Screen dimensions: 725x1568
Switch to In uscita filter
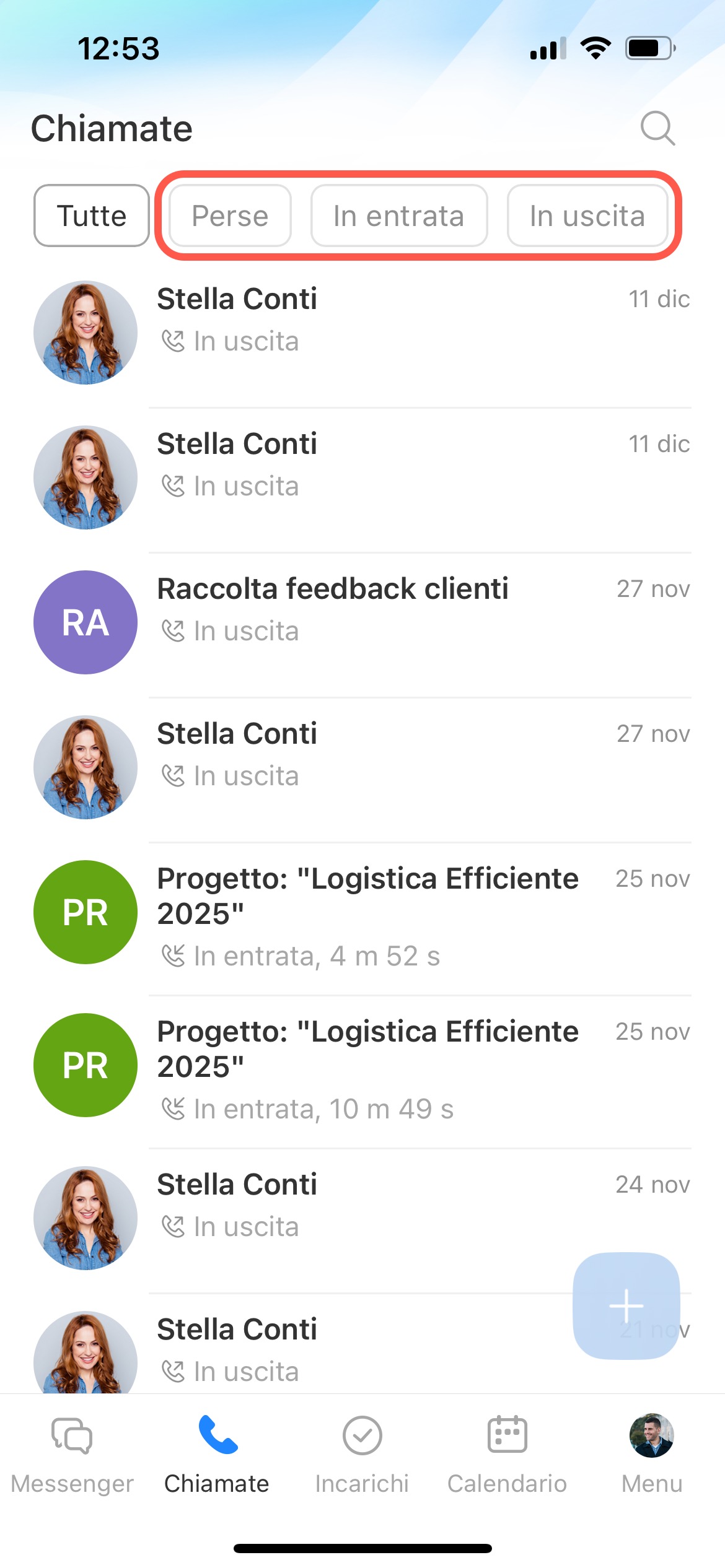point(587,216)
